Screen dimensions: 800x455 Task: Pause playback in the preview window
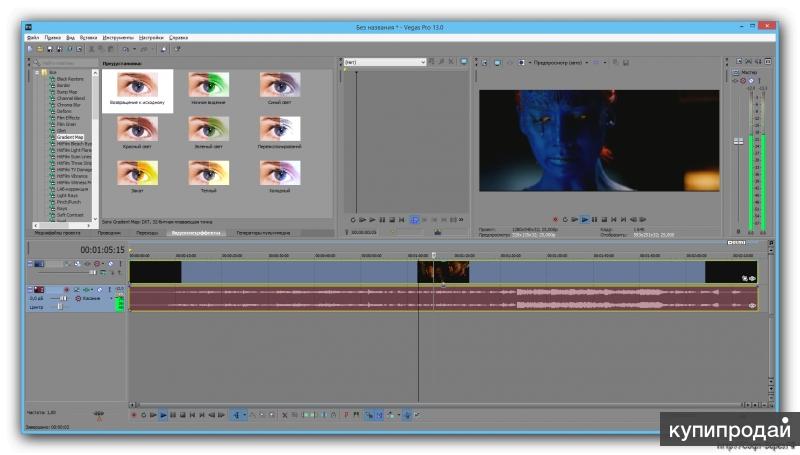(594, 219)
